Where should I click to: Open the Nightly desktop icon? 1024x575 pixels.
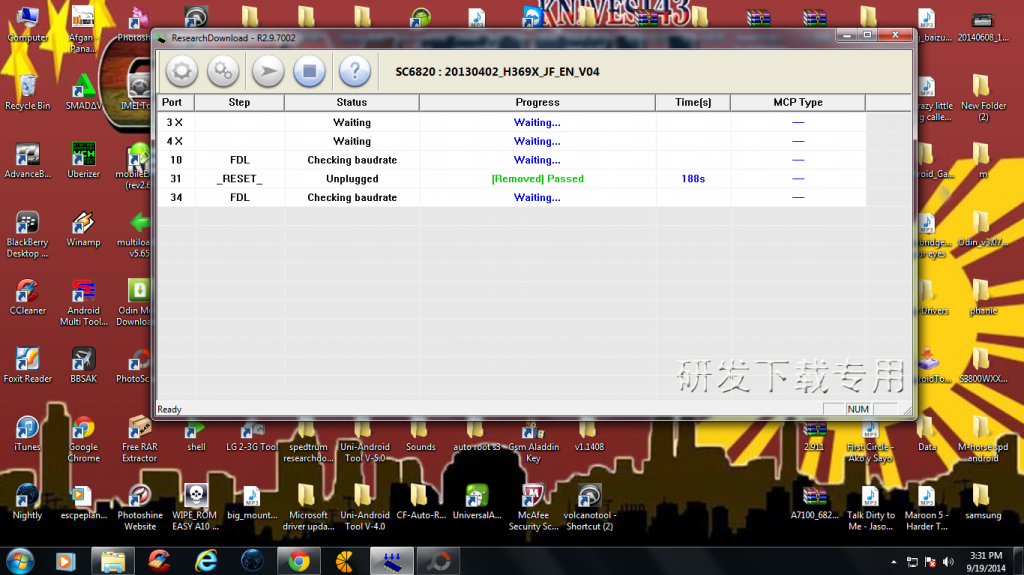pyautogui.click(x=27, y=502)
